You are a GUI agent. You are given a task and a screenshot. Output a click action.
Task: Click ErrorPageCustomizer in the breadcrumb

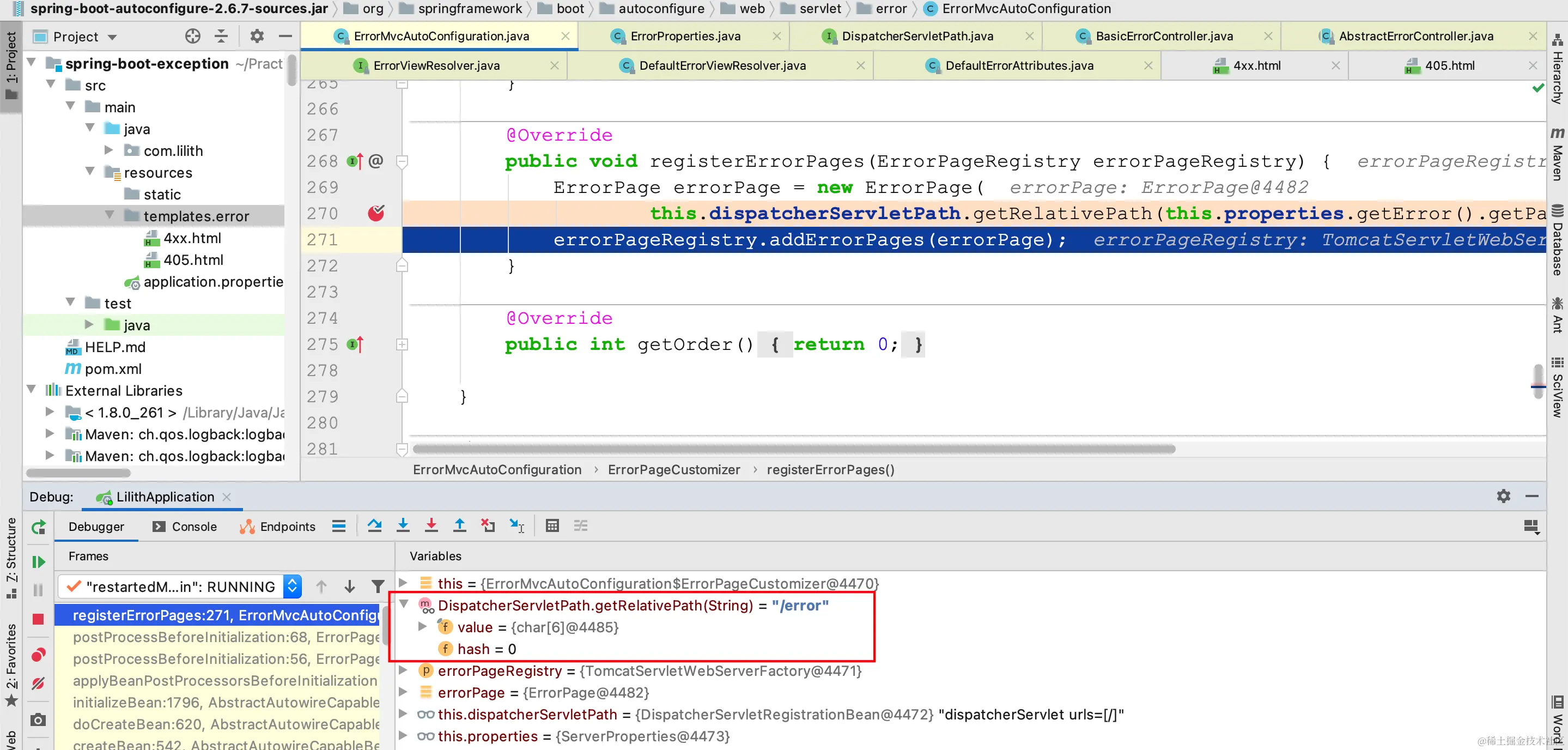click(674, 470)
